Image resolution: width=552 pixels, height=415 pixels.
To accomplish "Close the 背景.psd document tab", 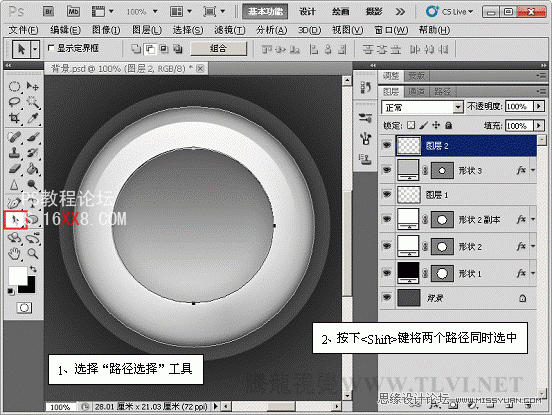I will tap(200, 68).
